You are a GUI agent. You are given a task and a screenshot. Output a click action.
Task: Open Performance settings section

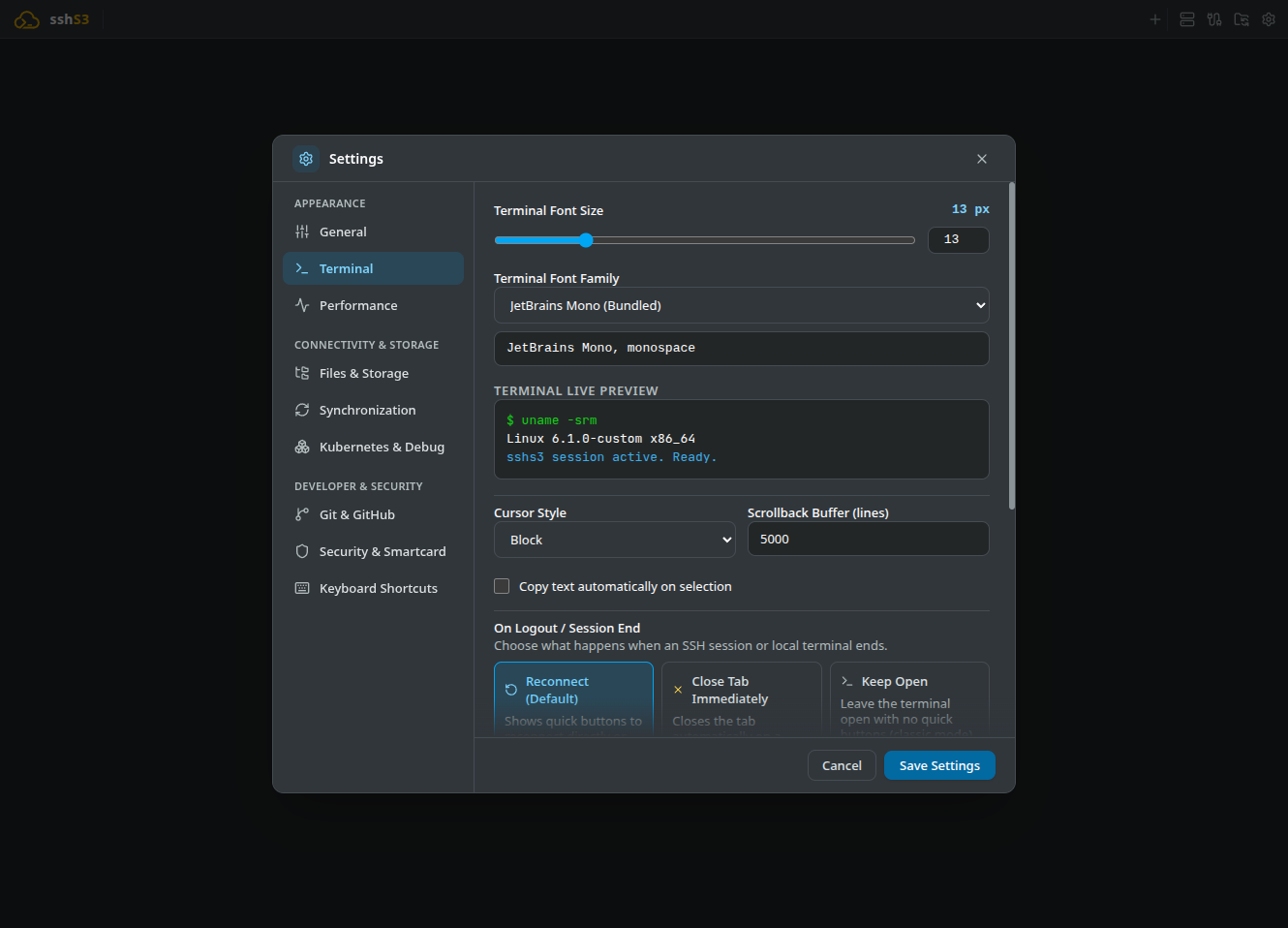tap(373, 305)
